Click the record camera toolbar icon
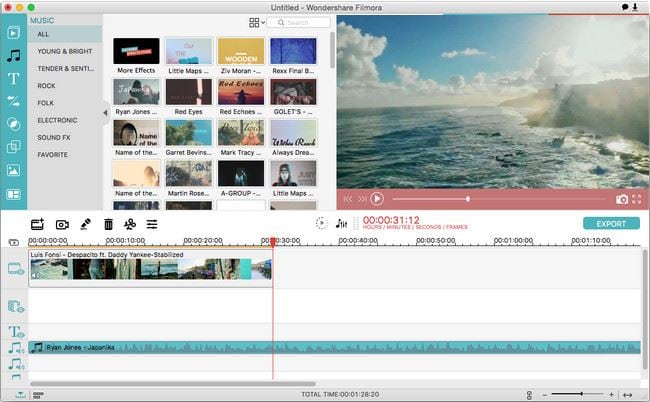Viewport: 650px width, 402px height. click(62, 225)
